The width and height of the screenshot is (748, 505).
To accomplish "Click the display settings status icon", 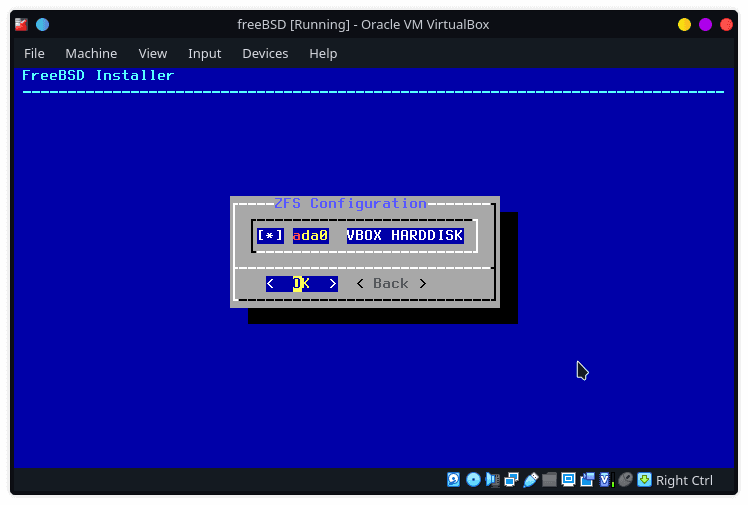I will pos(568,480).
